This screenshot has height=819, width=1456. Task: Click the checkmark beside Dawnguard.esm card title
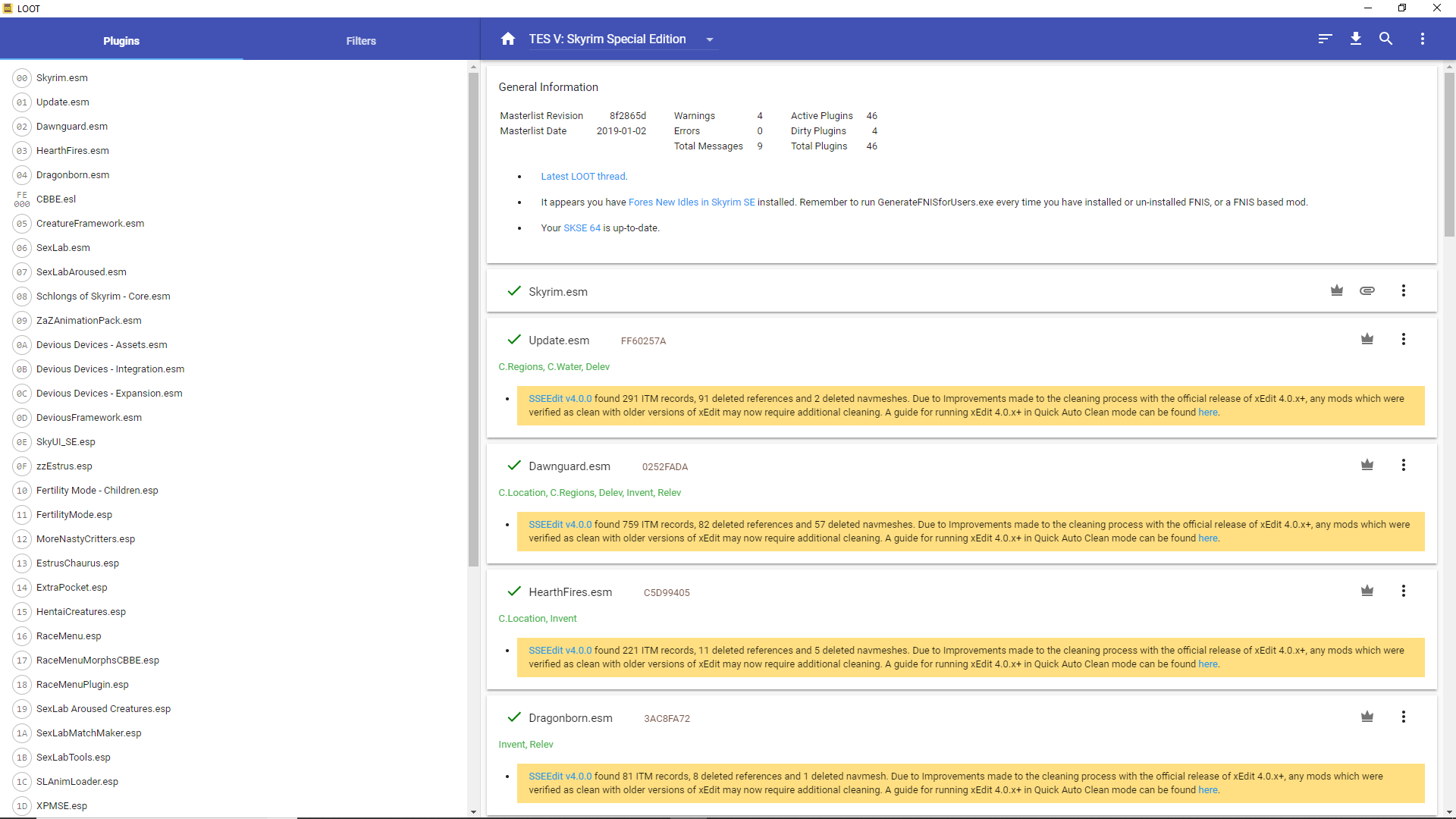(x=514, y=465)
